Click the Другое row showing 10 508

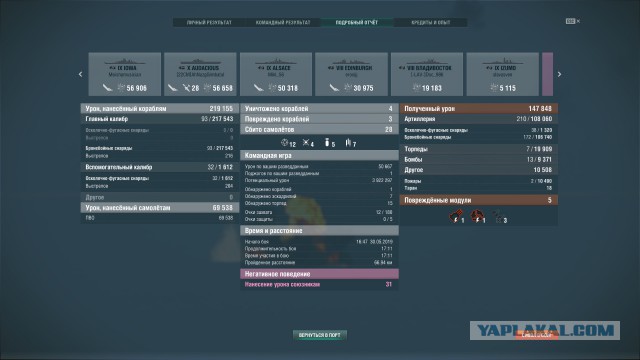tap(478, 170)
